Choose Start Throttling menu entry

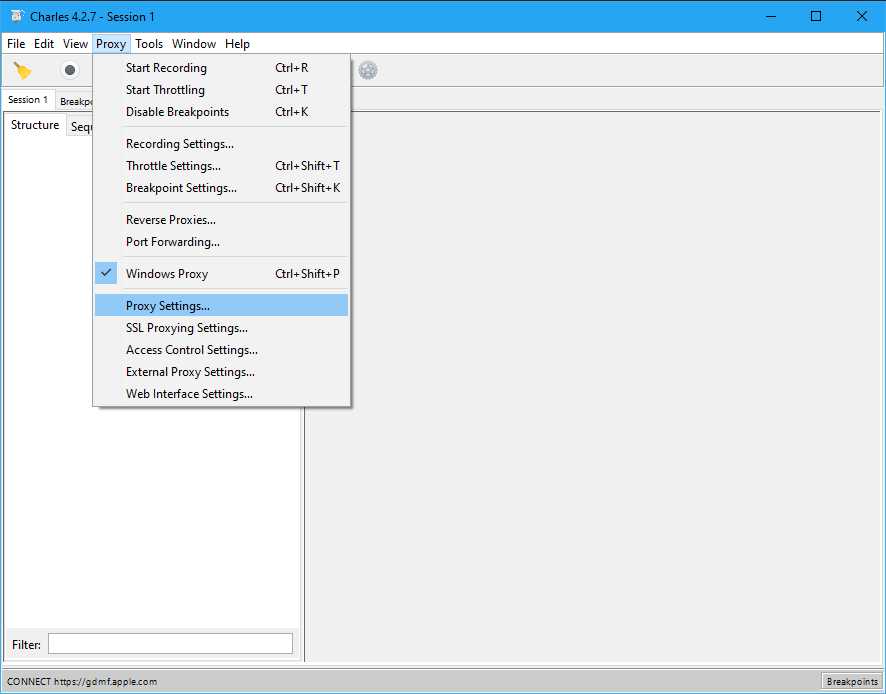point(222,90)
